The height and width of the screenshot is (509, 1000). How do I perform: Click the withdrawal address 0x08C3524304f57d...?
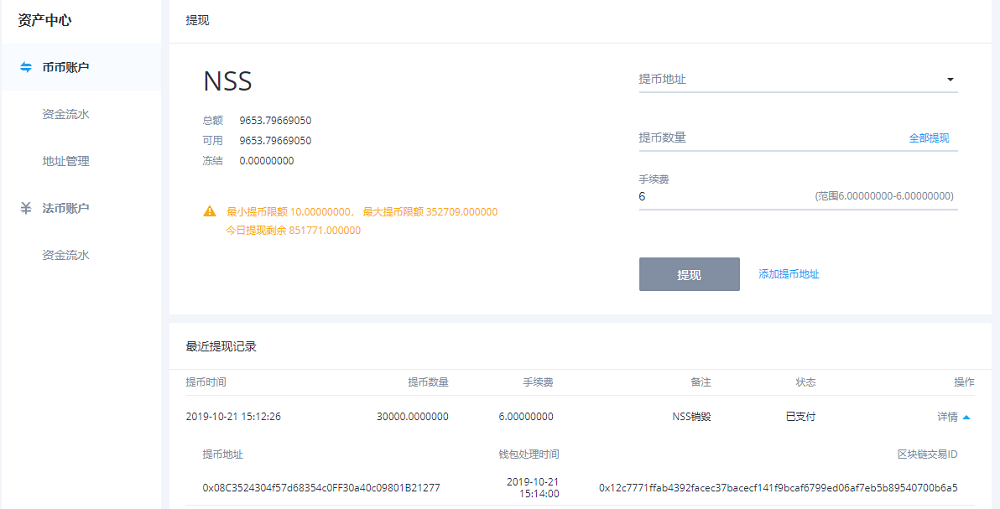pos(321,488)
